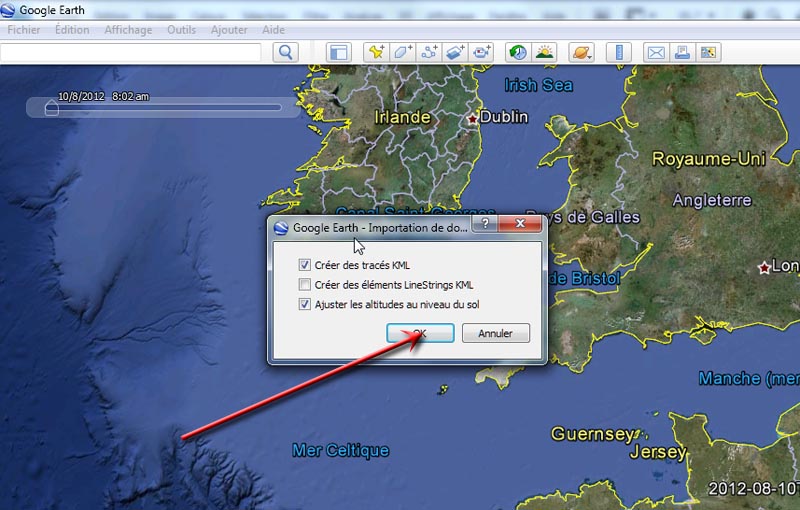The image size is (800, 510).
Task: Click the Royaume-Uni map label
Action: coord(709,159)
